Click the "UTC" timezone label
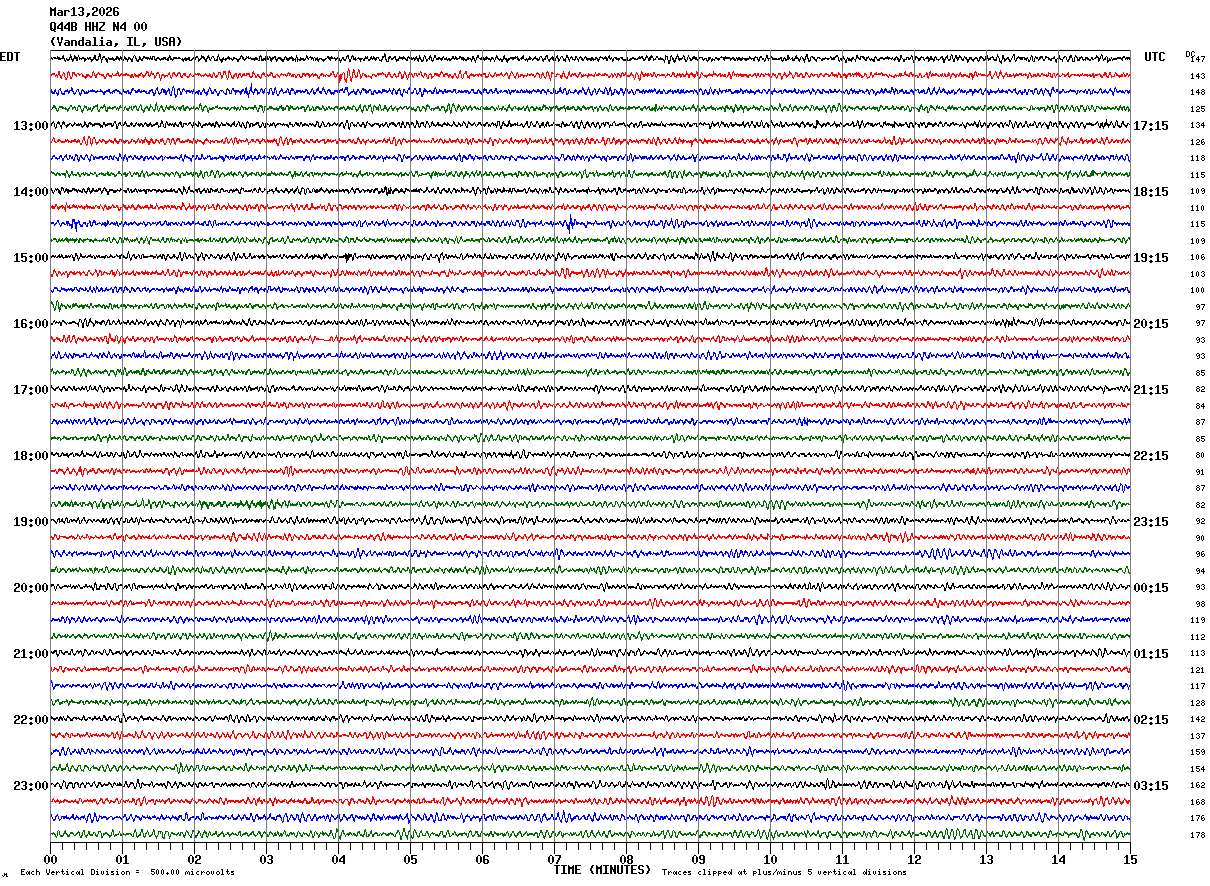This screenshot has height=886, width=1210. pyautogui.click(x=1155, y=57)
